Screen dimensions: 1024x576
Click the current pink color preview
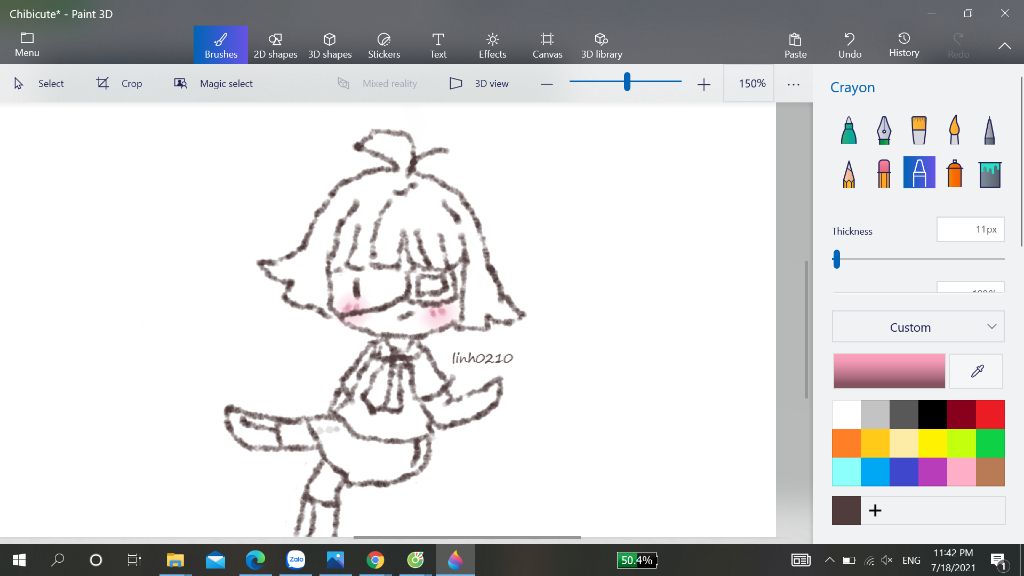point(889,371)
